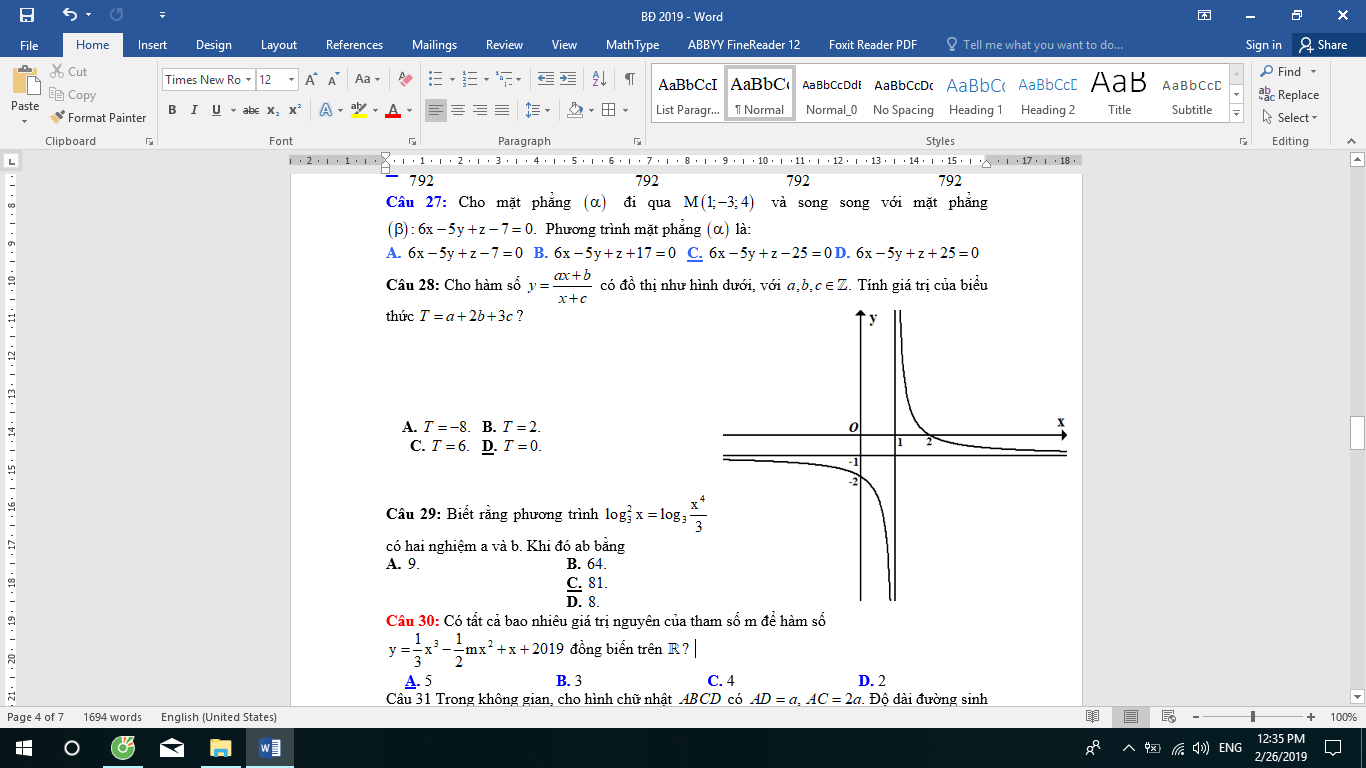Open Word from the Windows taskbar
The height and width of the screenshot is (768, 1366).
270,748
